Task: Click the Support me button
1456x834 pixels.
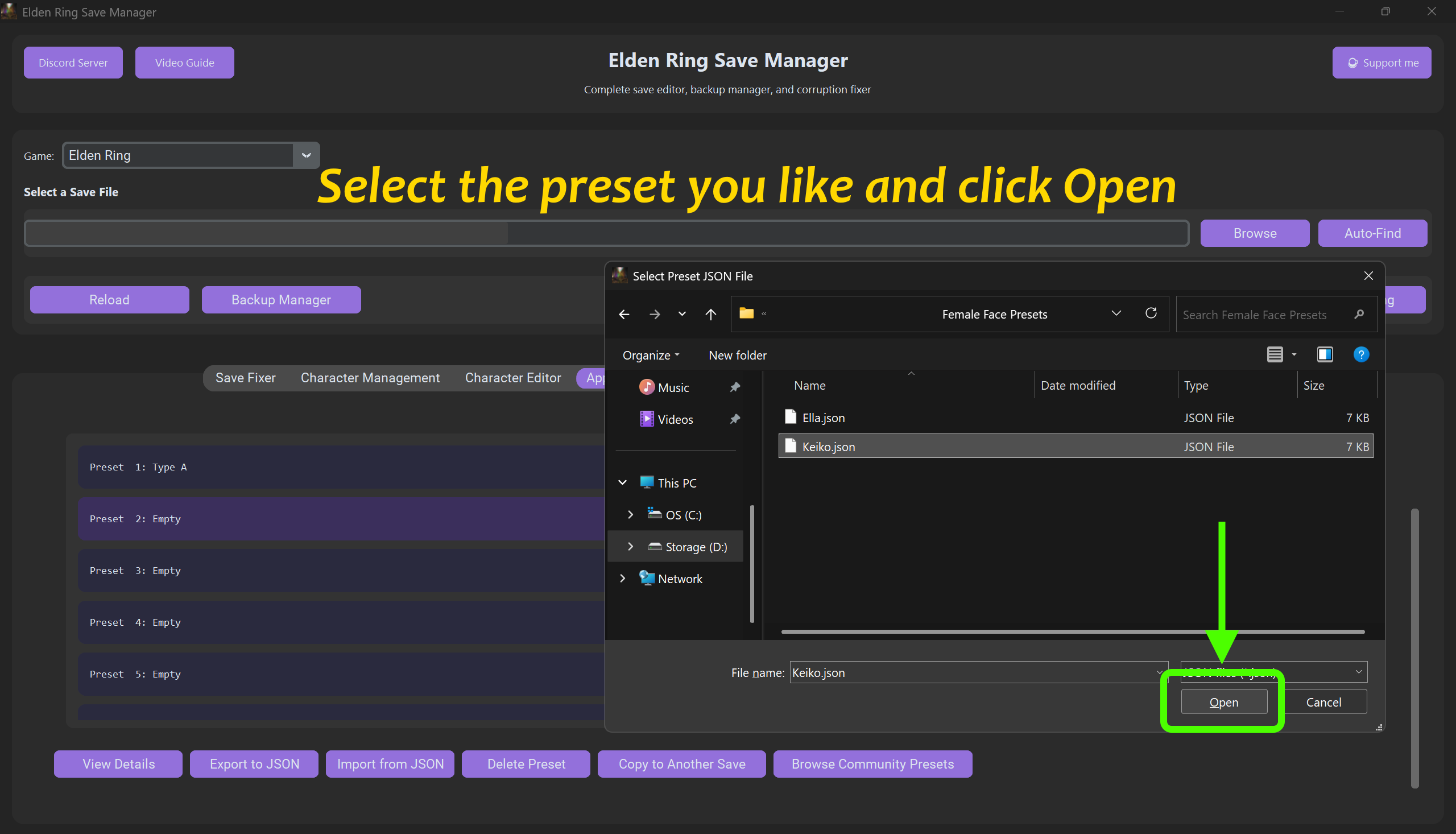Action: pos(1381,63)
